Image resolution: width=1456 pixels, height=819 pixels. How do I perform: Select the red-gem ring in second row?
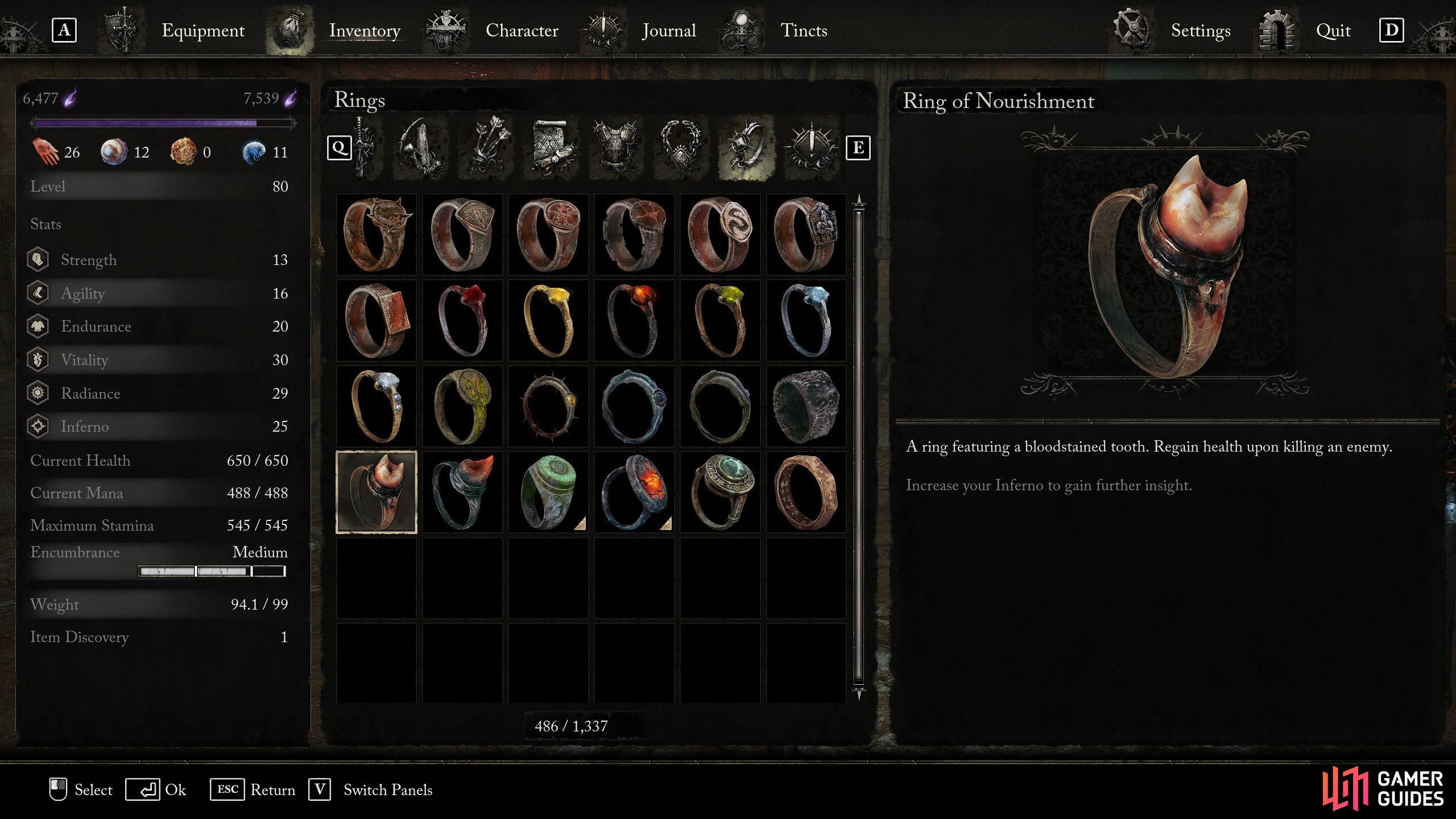(x=462, y=320)
